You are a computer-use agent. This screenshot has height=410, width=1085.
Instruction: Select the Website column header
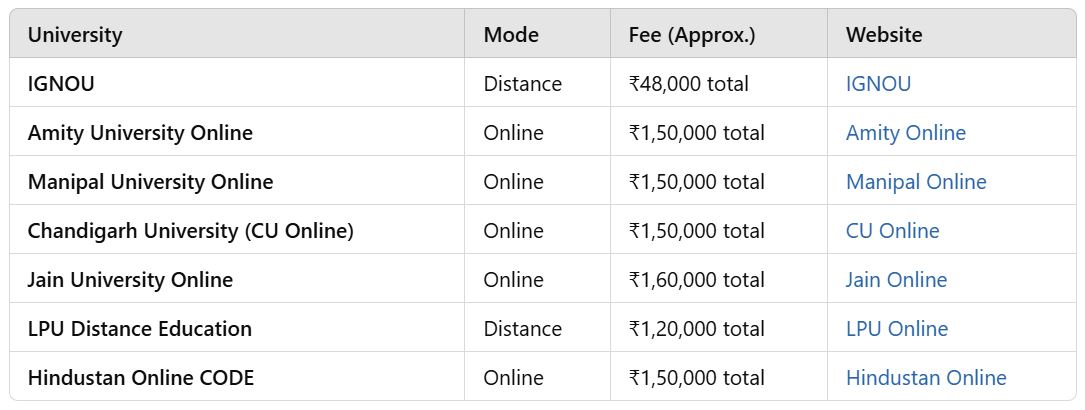click(x=884, y=35)
